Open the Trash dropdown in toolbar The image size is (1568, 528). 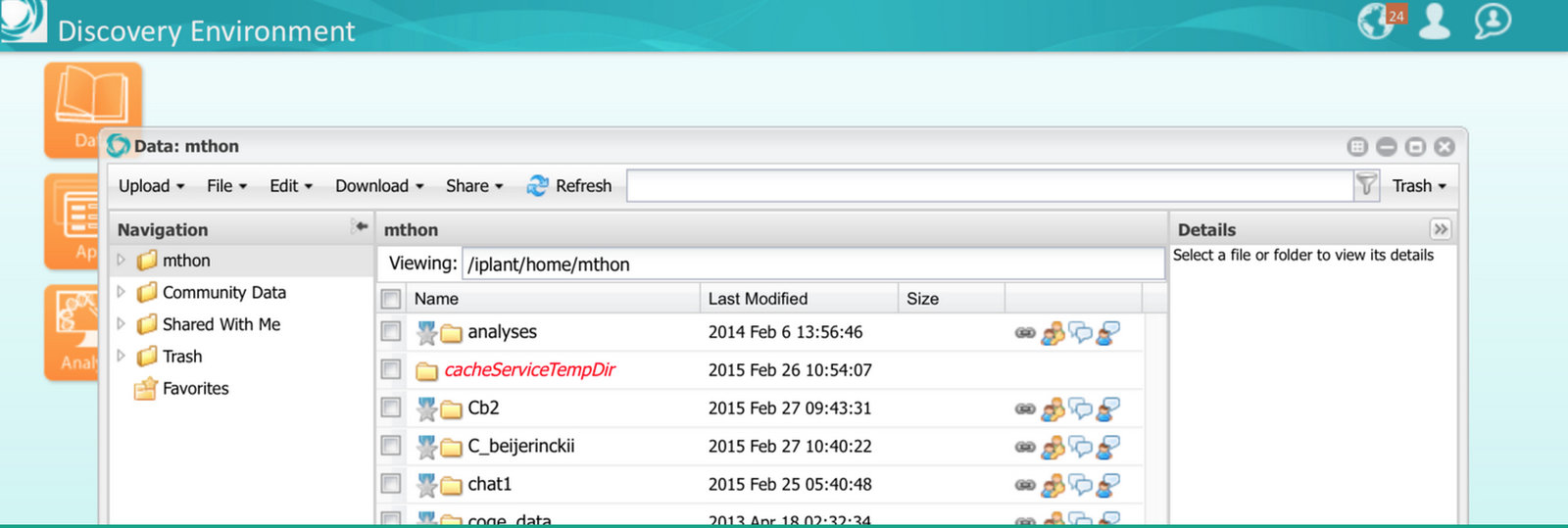tap(1419, 186)
